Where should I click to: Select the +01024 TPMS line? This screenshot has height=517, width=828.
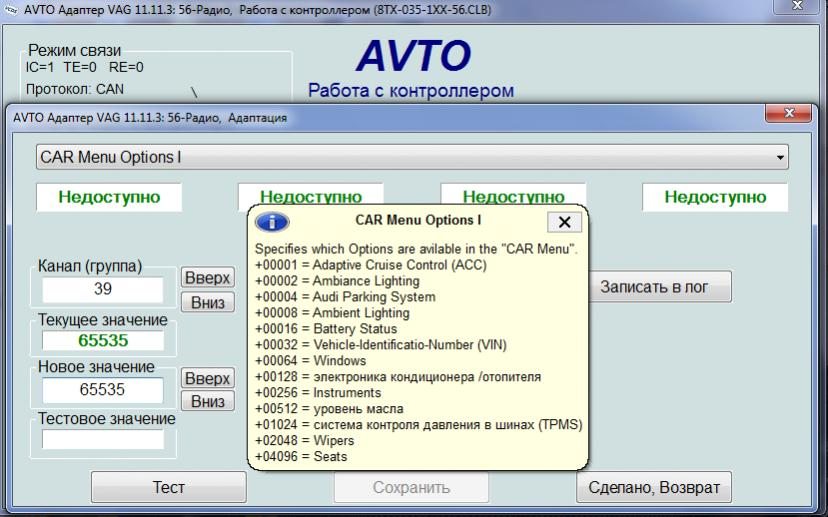418,425
